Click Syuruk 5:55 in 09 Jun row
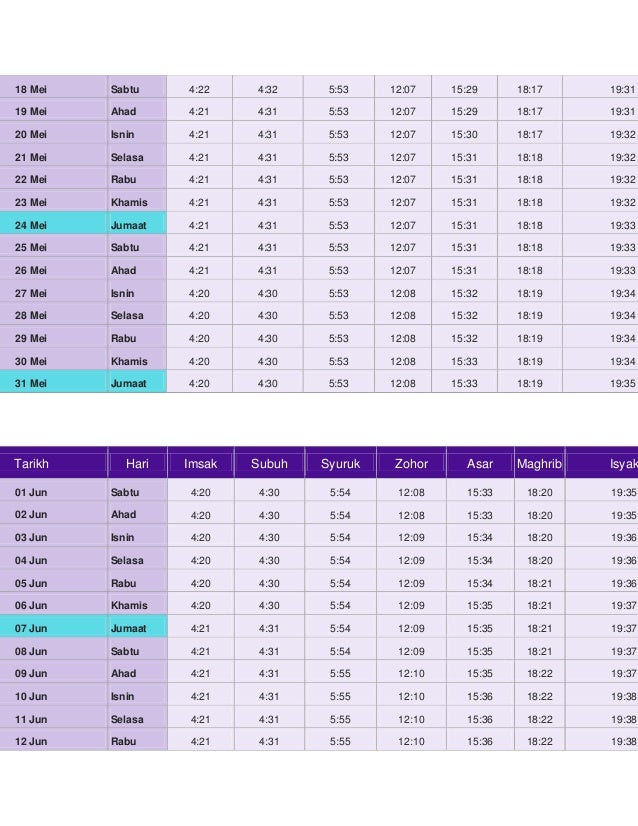The width and height of the screenshot is (638, 826). (340, 673)
